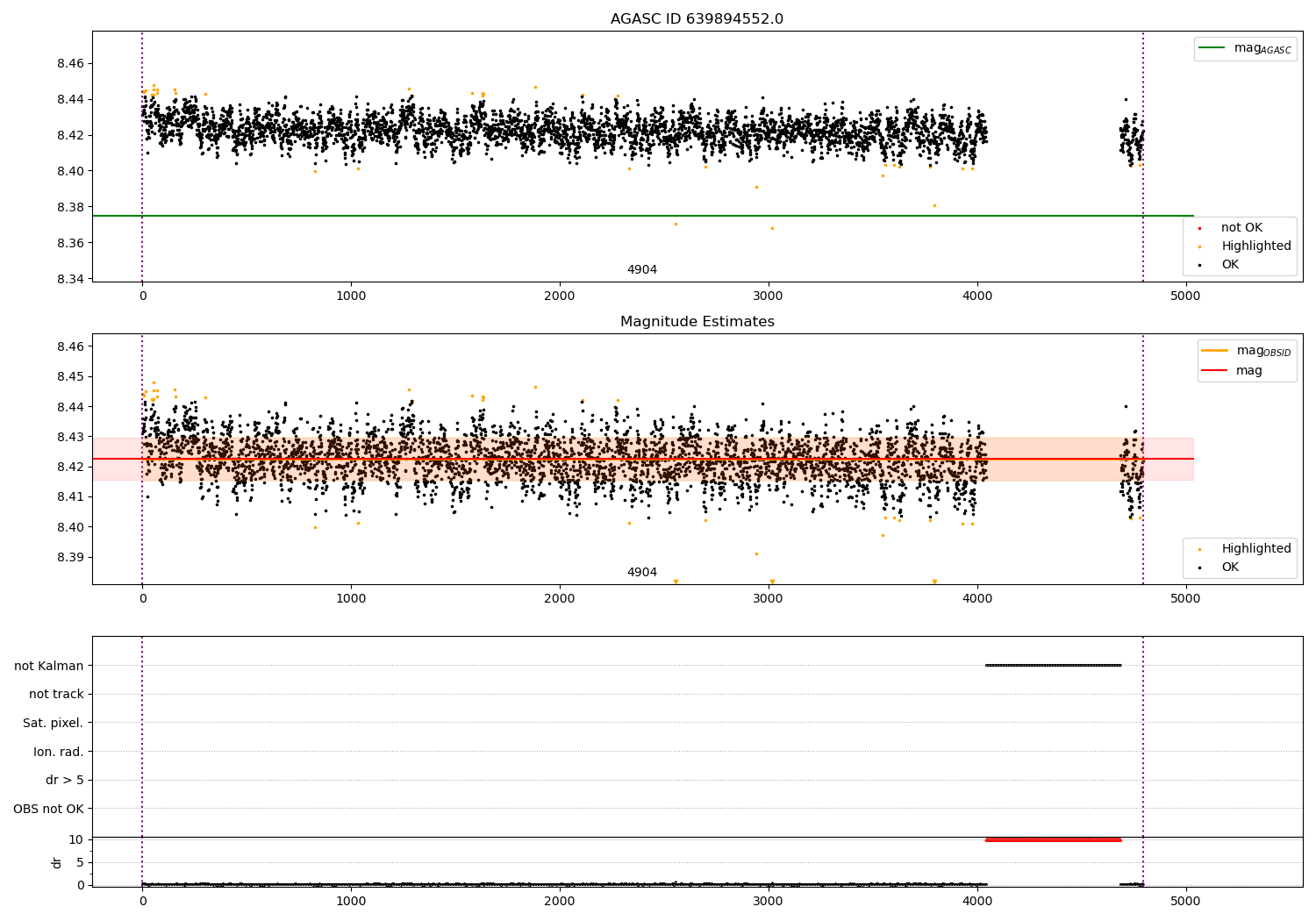Click the 8.45 tick label on Magnitude Estimates

(x=69, y=377)
